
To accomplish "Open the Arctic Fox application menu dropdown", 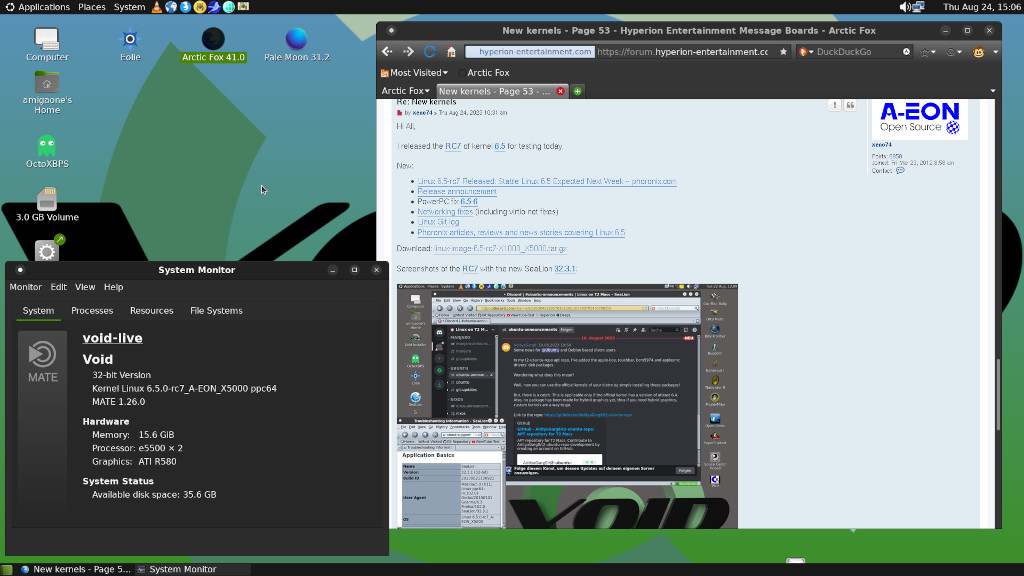I will click(406, 91).
